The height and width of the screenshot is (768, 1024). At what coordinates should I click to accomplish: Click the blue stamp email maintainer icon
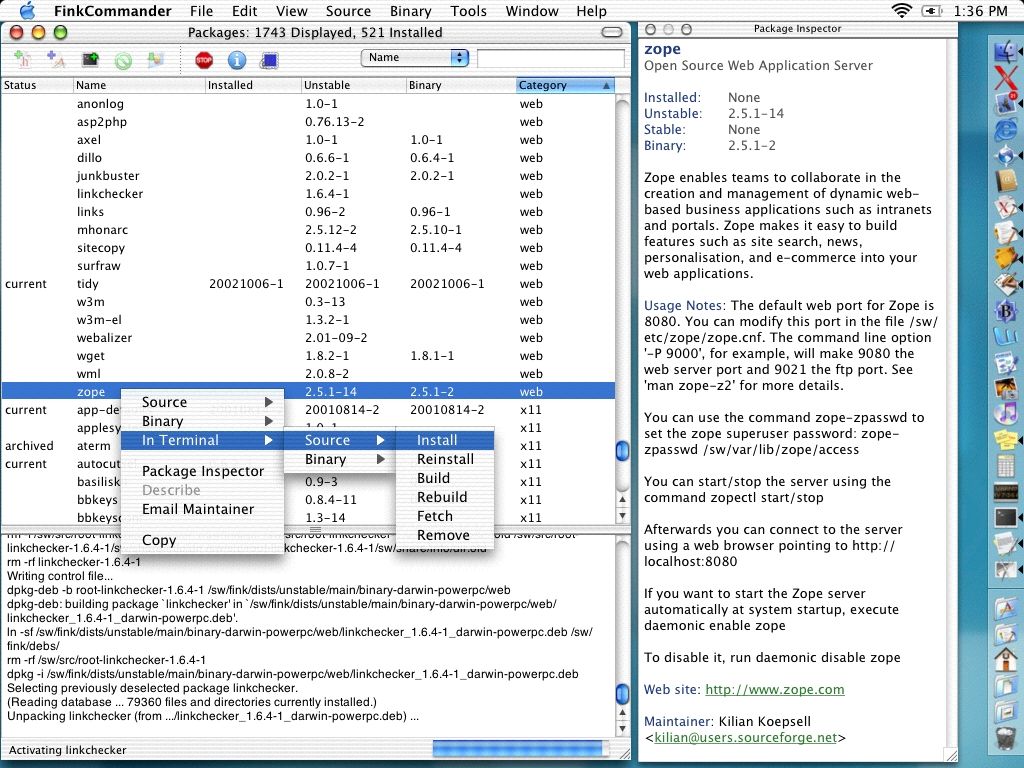(x=269, y=60)
